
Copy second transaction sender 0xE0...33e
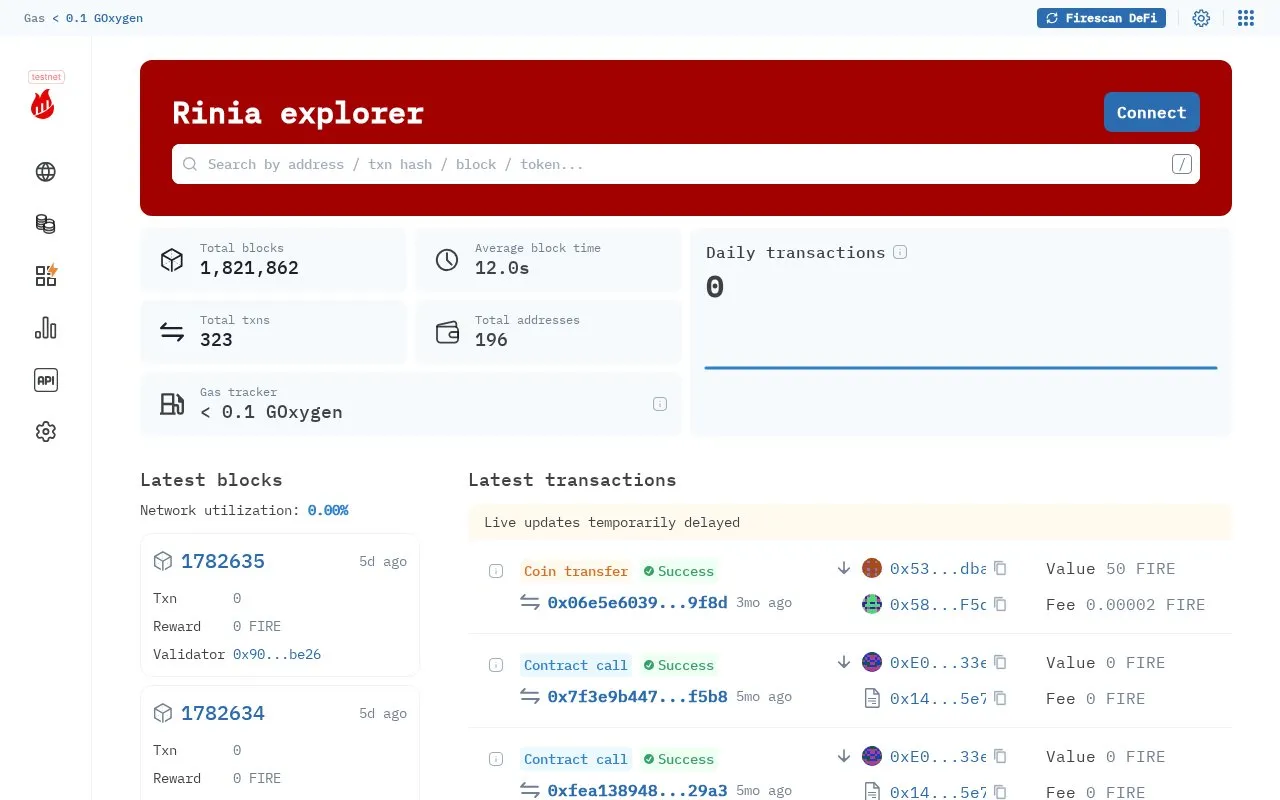[x=1000, y=662]
